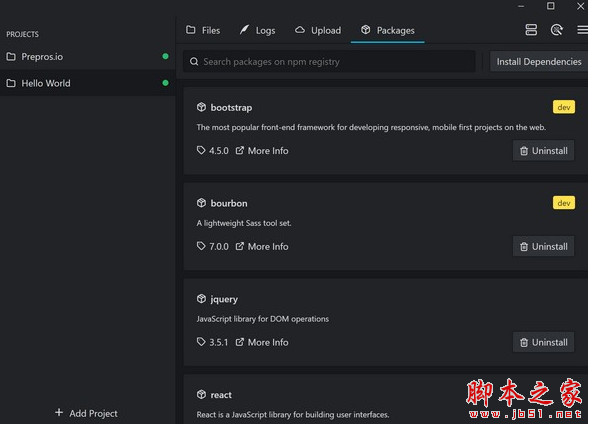This screenshot has width=593, height=425.
Task: Click the Logs tab feather icon
Action: pyautogui.click(x=244, y=29)
